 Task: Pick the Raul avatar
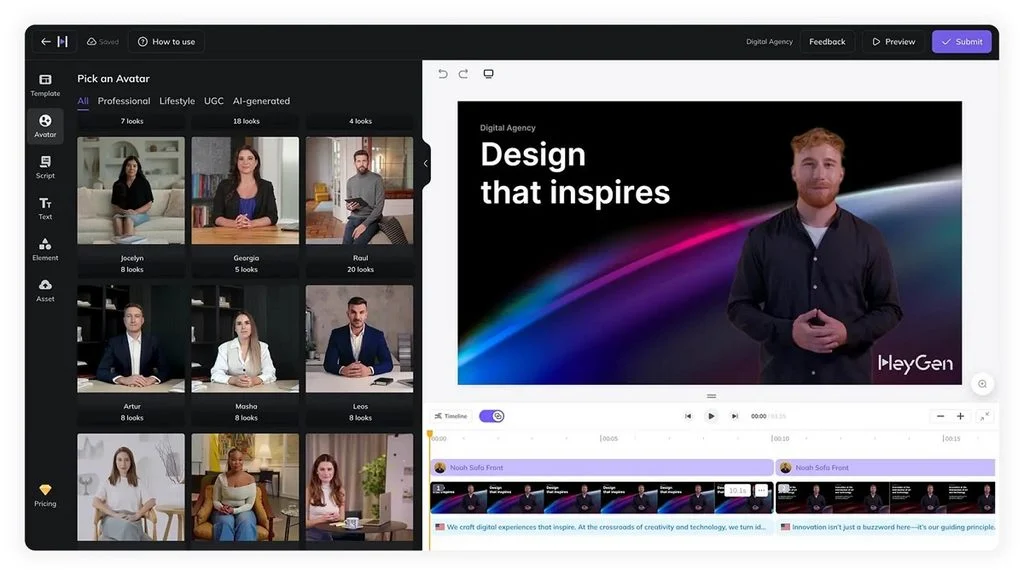pyautogui.click(x=360, y=190)
